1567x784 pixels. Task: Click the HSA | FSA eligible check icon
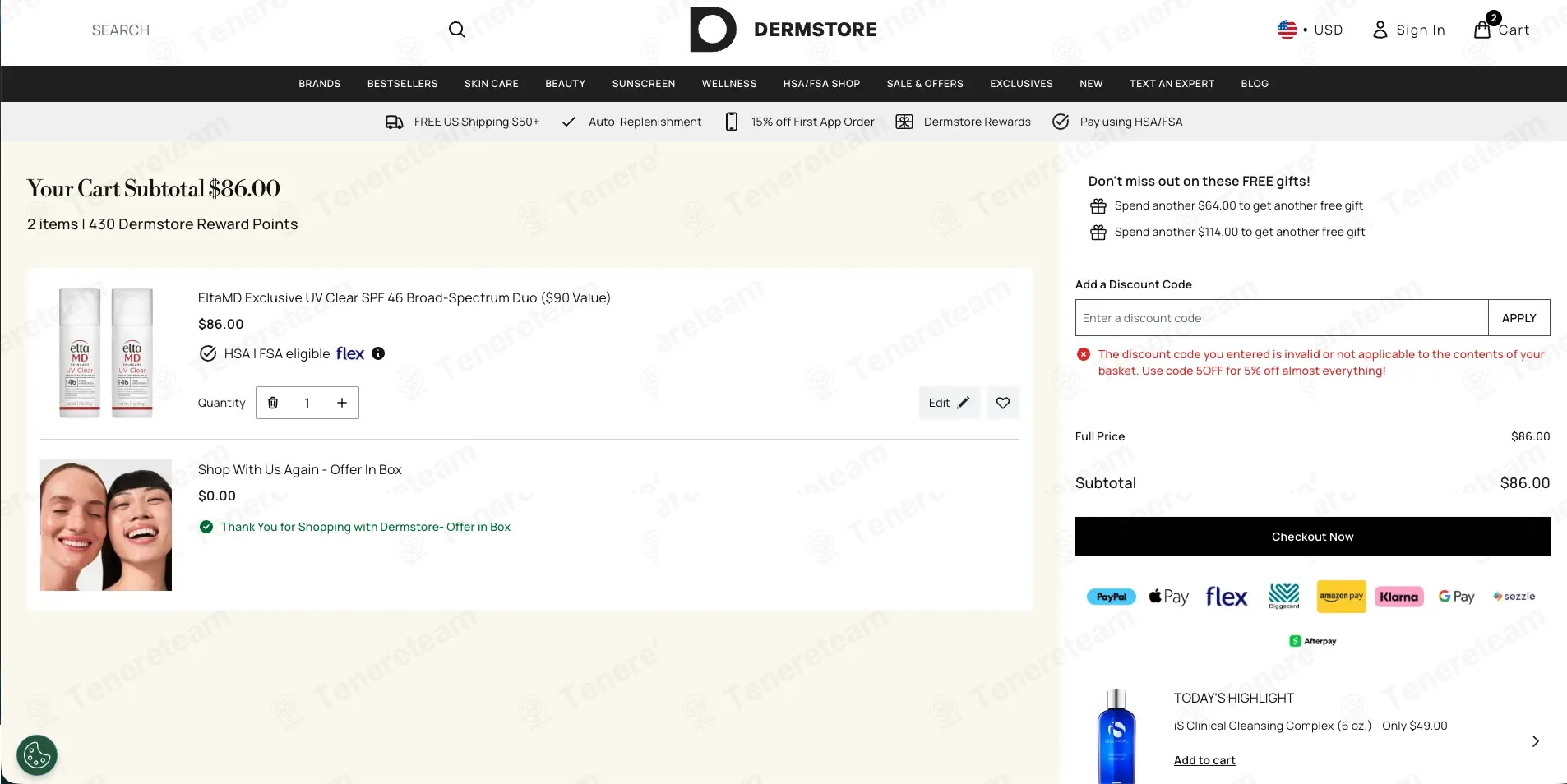point(208,353)
